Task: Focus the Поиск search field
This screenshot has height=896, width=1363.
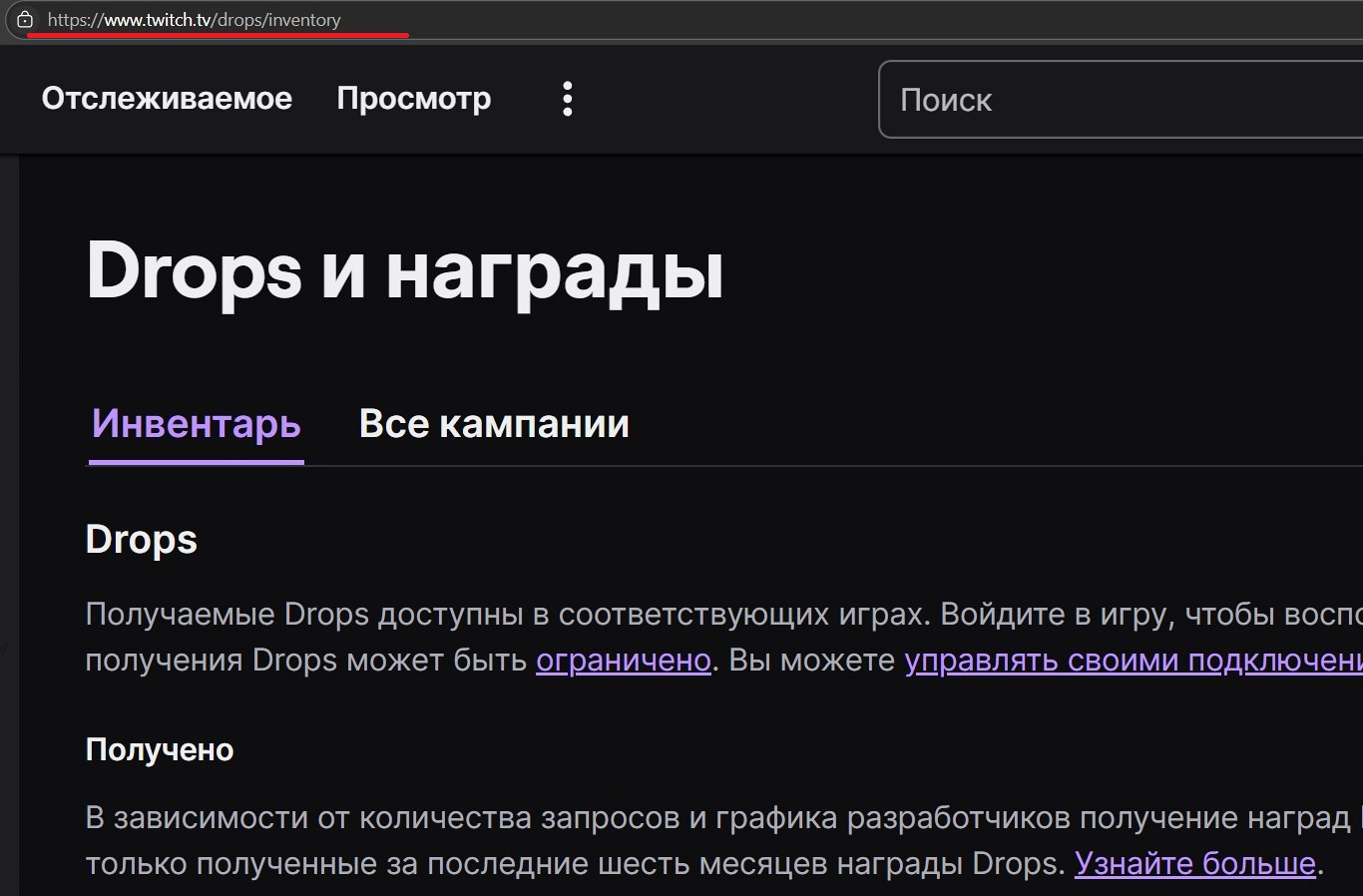Action: pyautogui.click(x=1121, y=100)
